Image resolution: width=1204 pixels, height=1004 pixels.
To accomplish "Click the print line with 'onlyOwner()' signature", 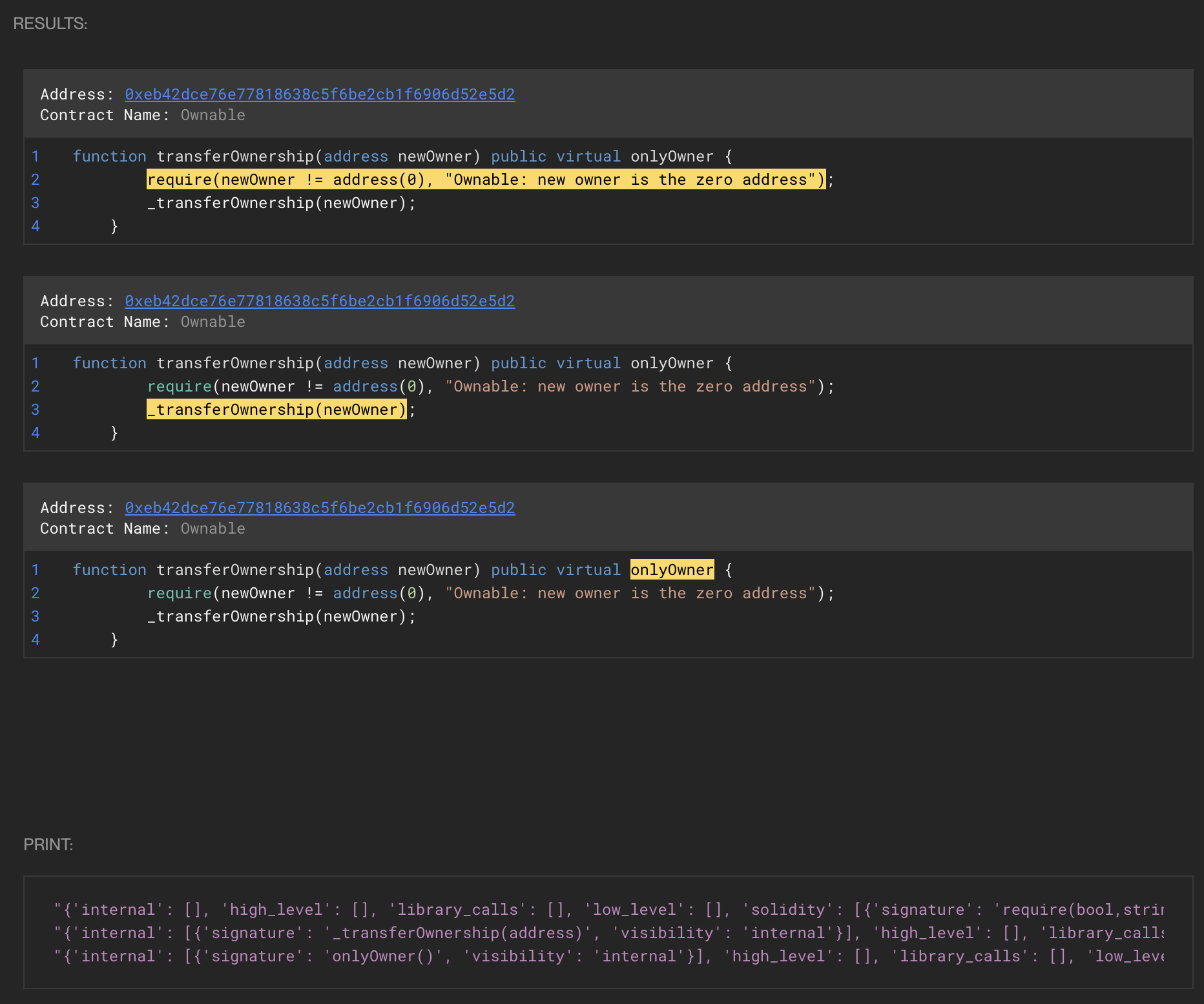I will point(607,956).
